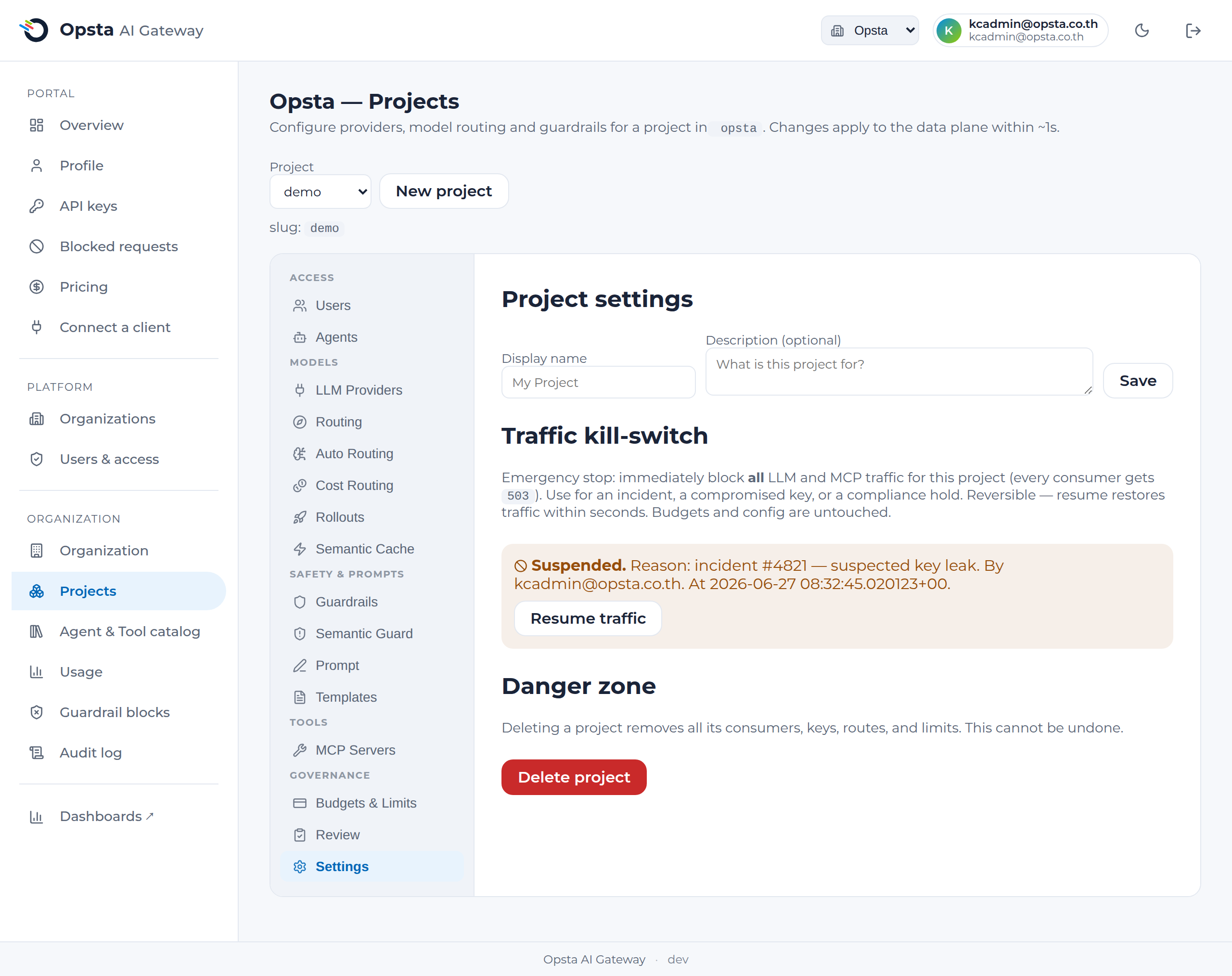Click the Semantic Cache lightning icon
This screenshot has height=976, width=1232.
(x=299, y=549)
